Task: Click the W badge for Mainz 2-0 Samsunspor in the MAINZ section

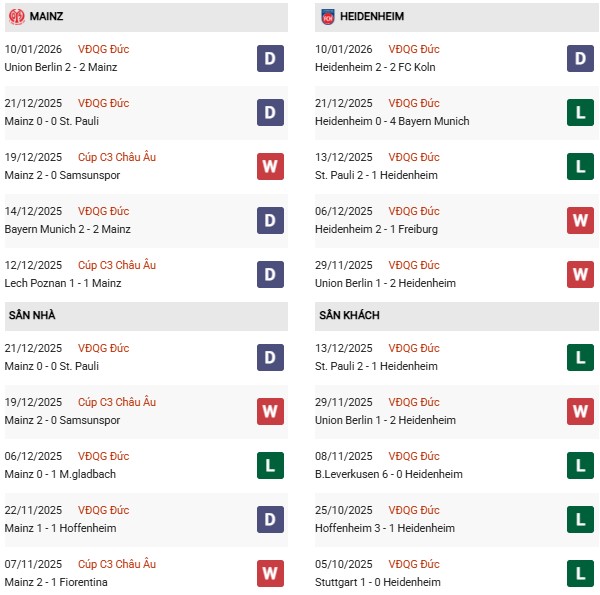Action: [270, 166]
